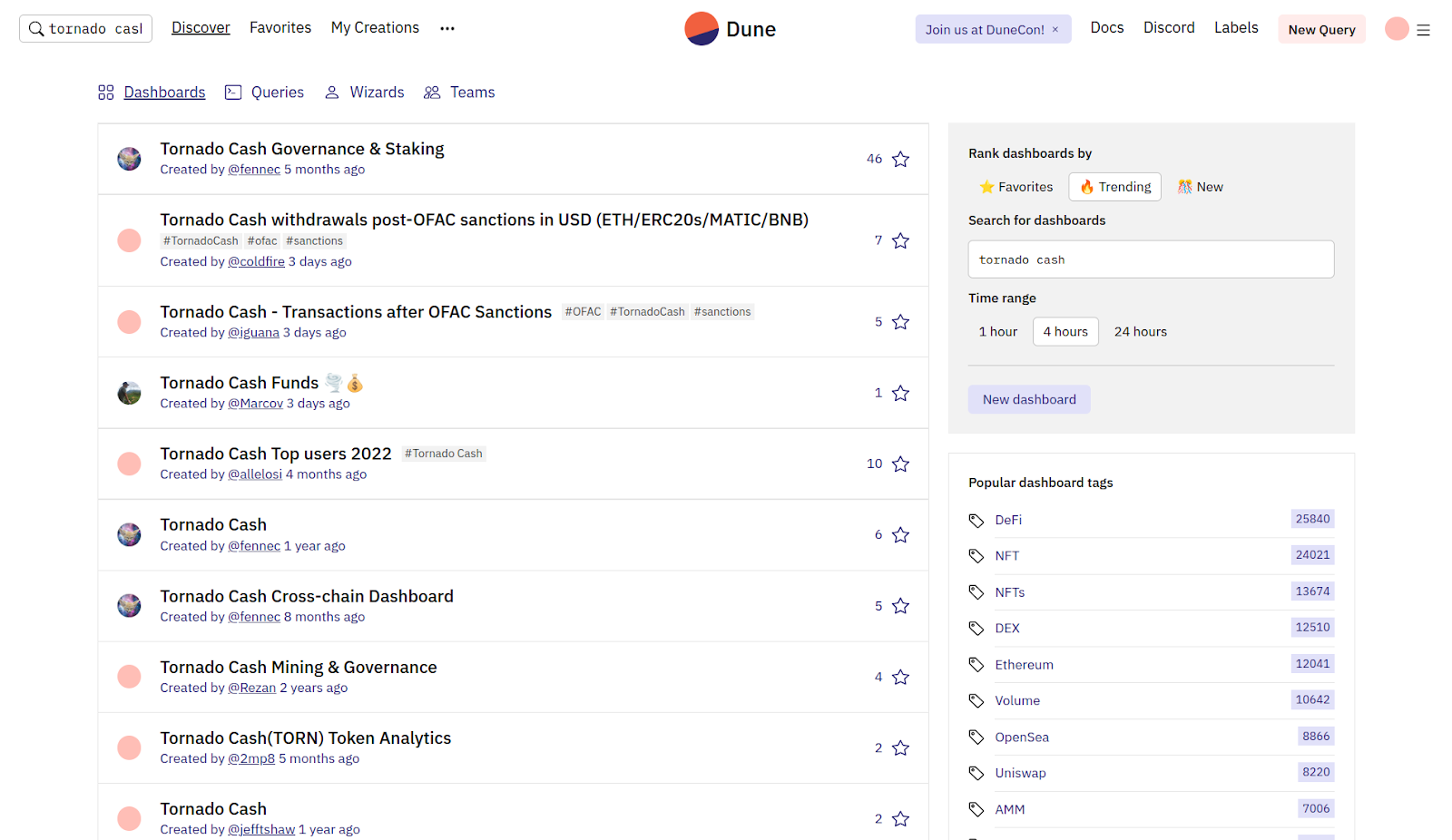
Task: Click the Uniswap tag icon
Action: 976,773
